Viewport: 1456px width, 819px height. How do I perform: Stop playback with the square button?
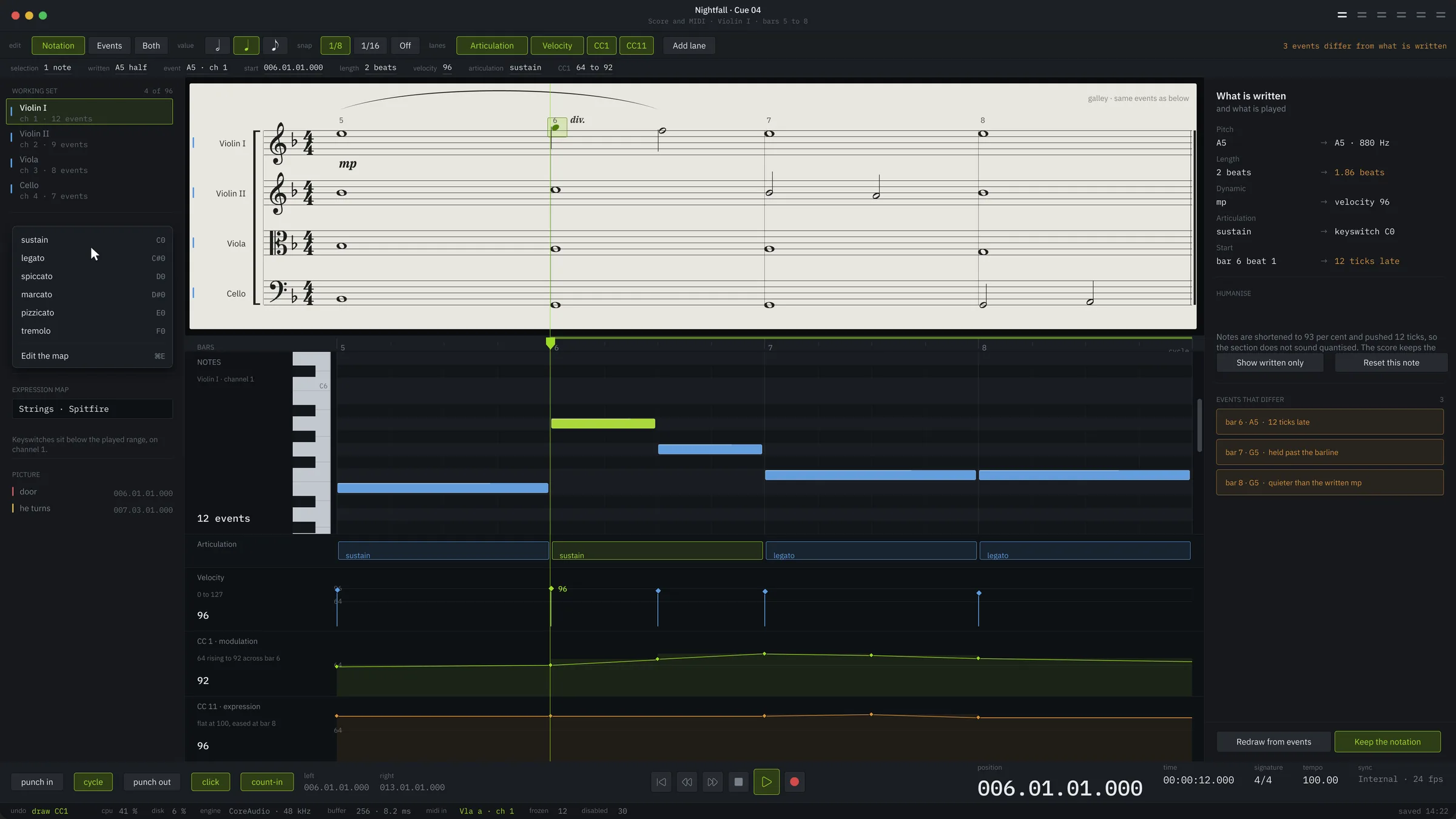(738, 782)
